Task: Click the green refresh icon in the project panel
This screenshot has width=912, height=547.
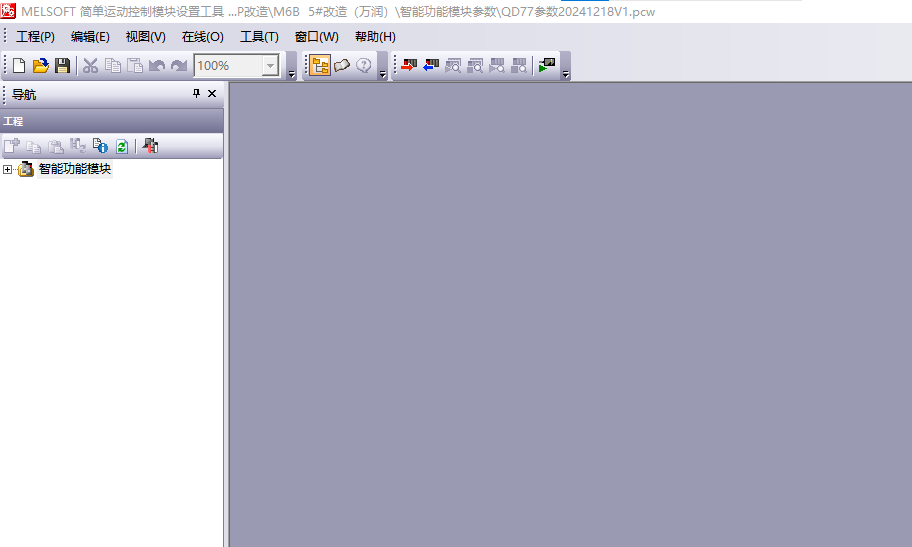Action: [121, 146]
